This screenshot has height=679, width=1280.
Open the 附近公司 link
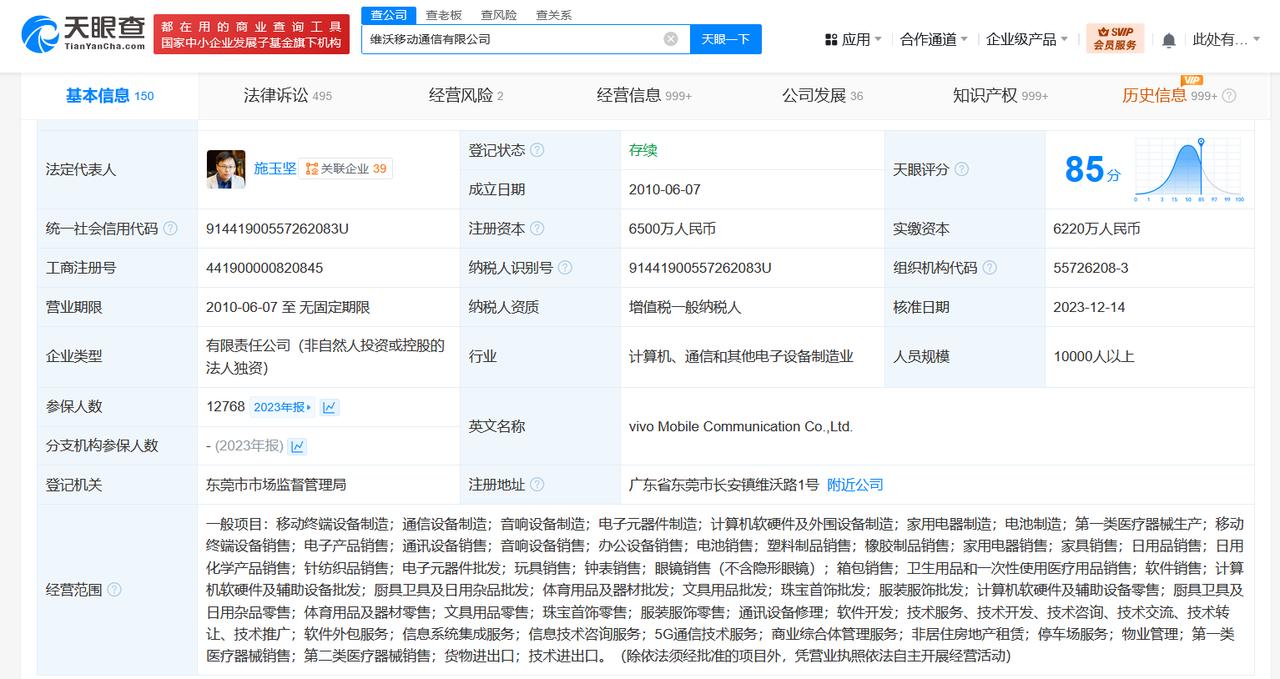(855, 485)
